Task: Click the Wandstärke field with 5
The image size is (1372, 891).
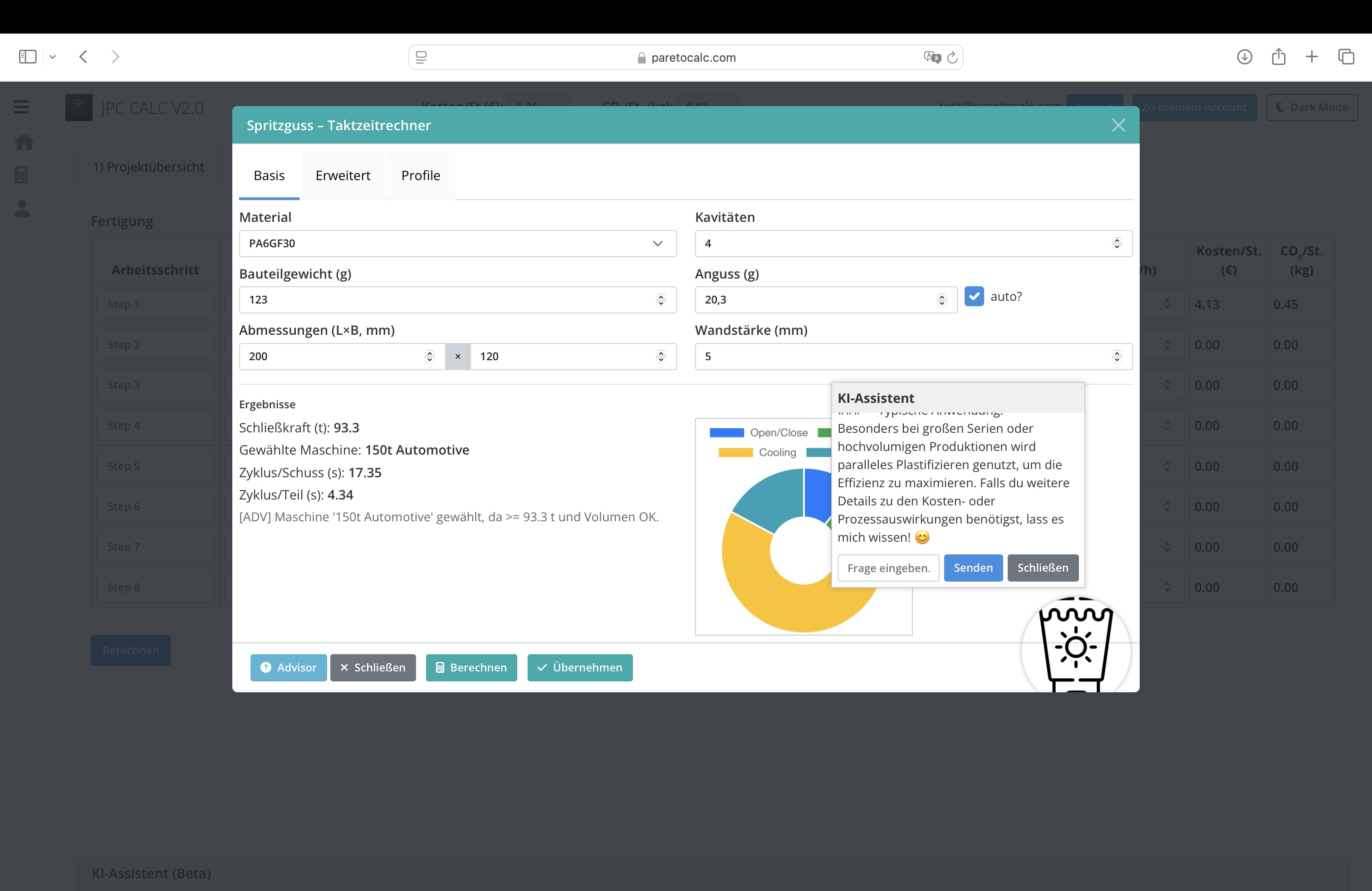Action: coord(913,356)
